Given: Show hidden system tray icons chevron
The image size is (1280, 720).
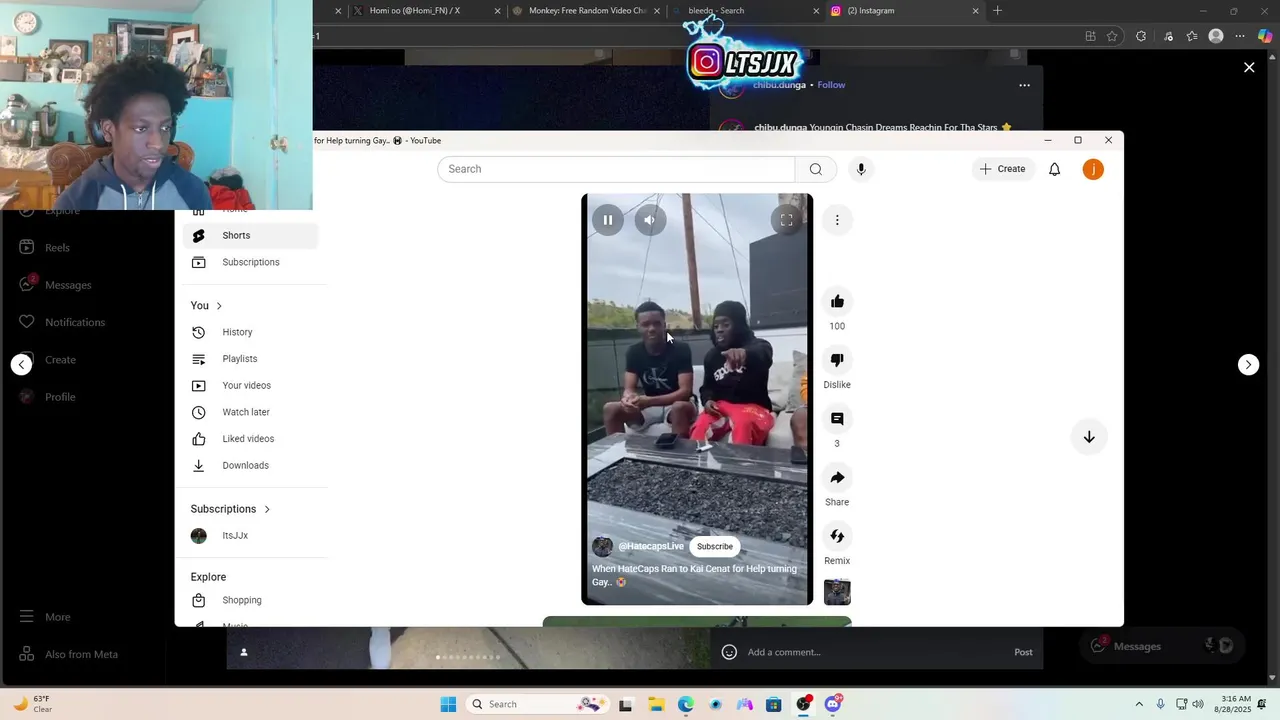Looking at the screenshot, I should tap(1138, 704).
